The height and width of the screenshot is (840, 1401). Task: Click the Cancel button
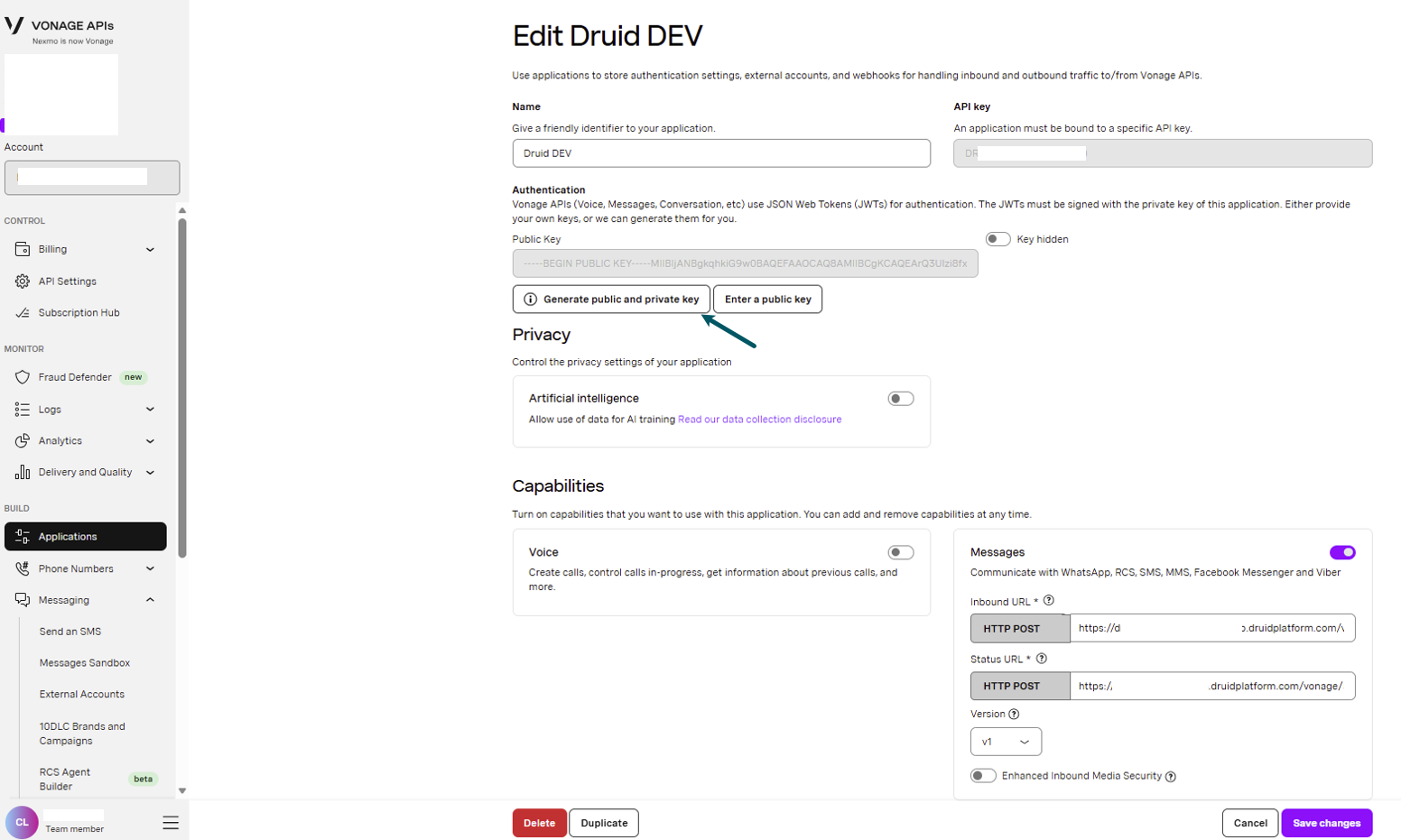[1250, 823]
